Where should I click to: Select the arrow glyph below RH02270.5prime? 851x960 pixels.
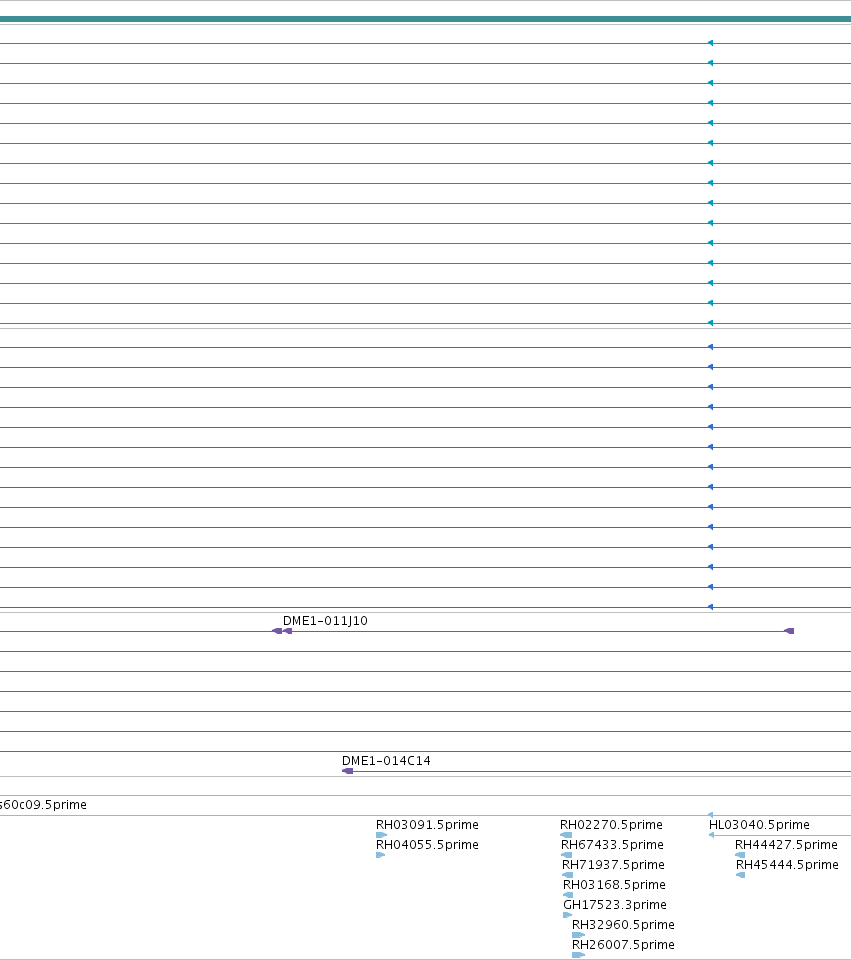(566, 835)
